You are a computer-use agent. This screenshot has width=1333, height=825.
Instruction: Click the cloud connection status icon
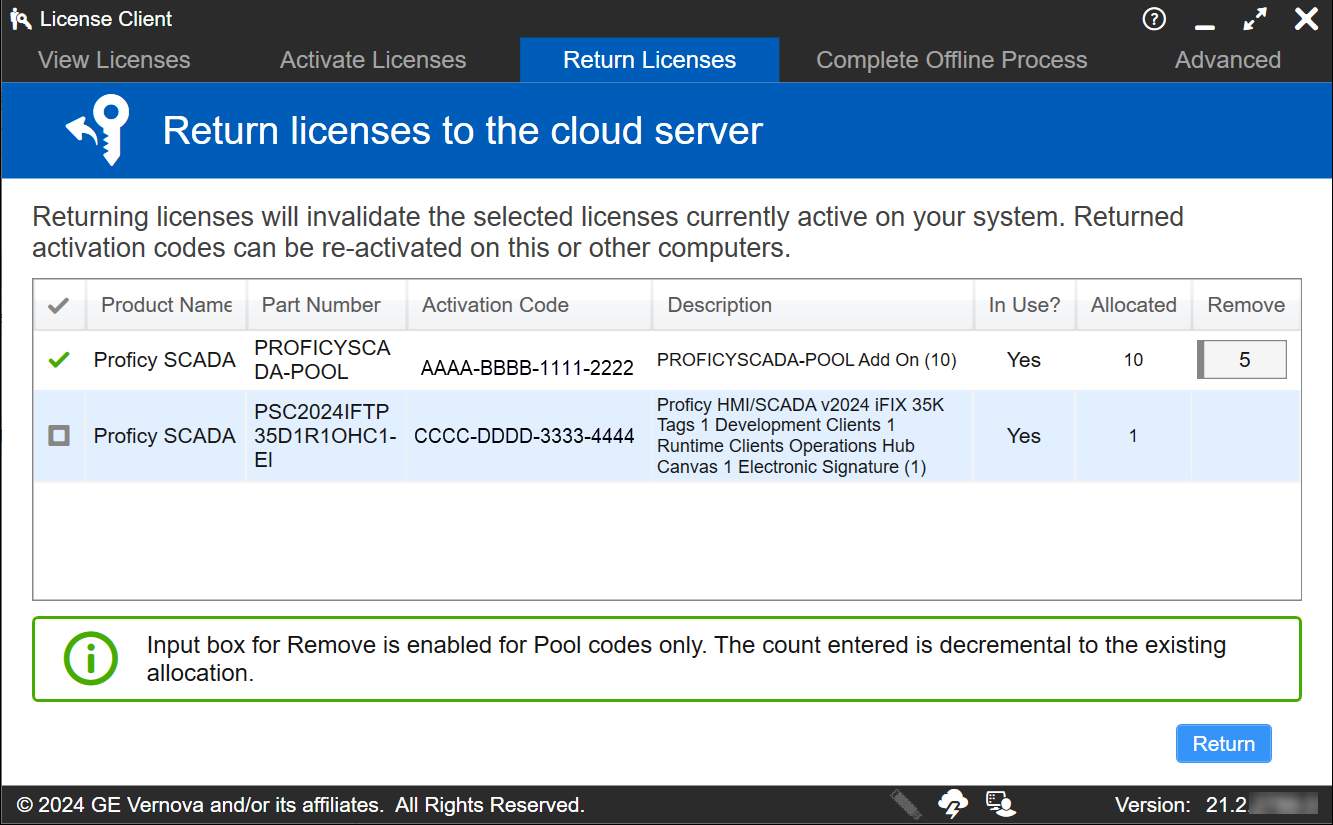(953, 804)
